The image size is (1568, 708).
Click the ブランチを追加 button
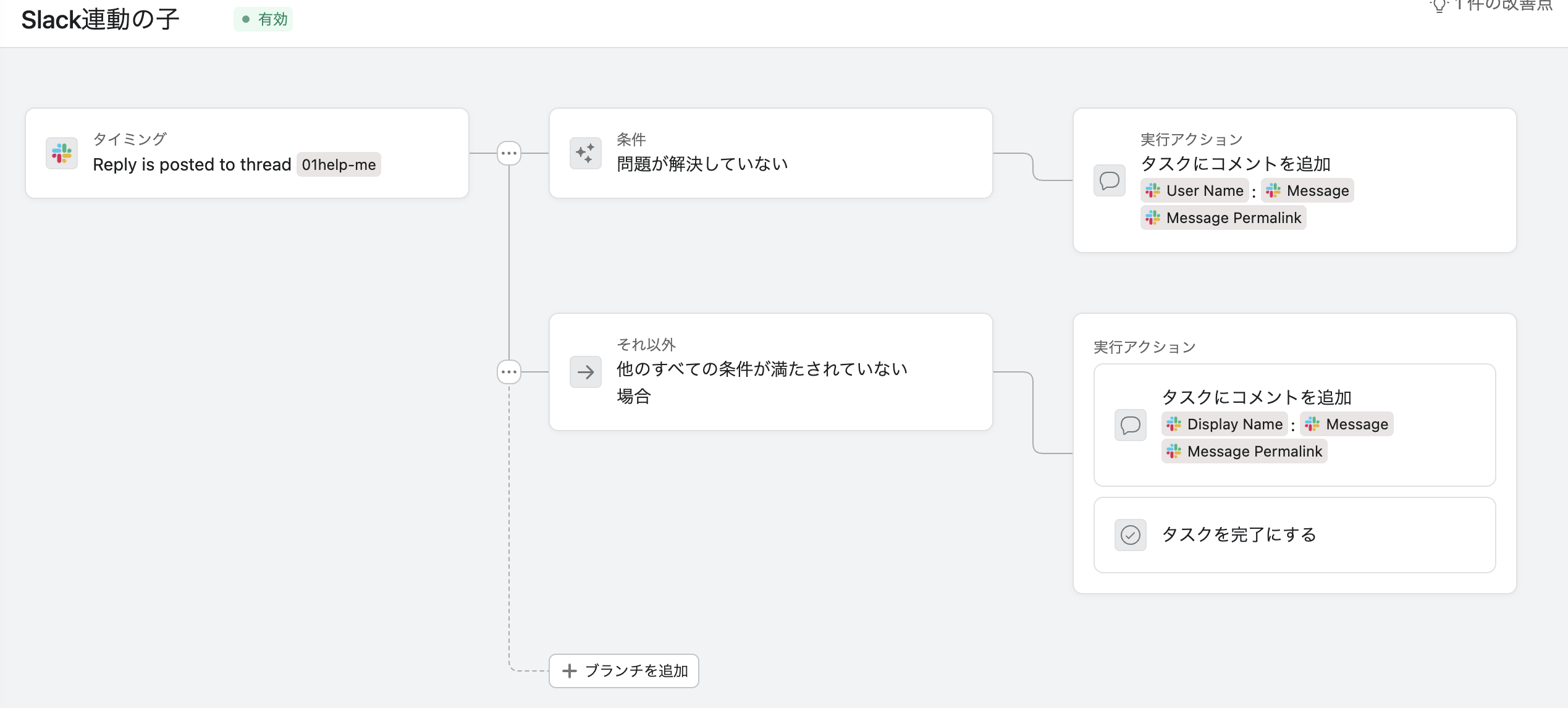(x=624, y=671)
